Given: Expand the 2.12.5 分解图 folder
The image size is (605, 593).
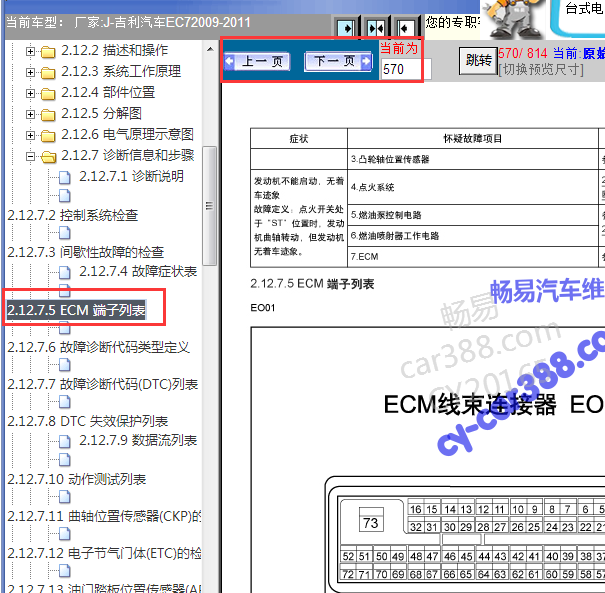Looking at the screenshot, I should coord(30,114).
